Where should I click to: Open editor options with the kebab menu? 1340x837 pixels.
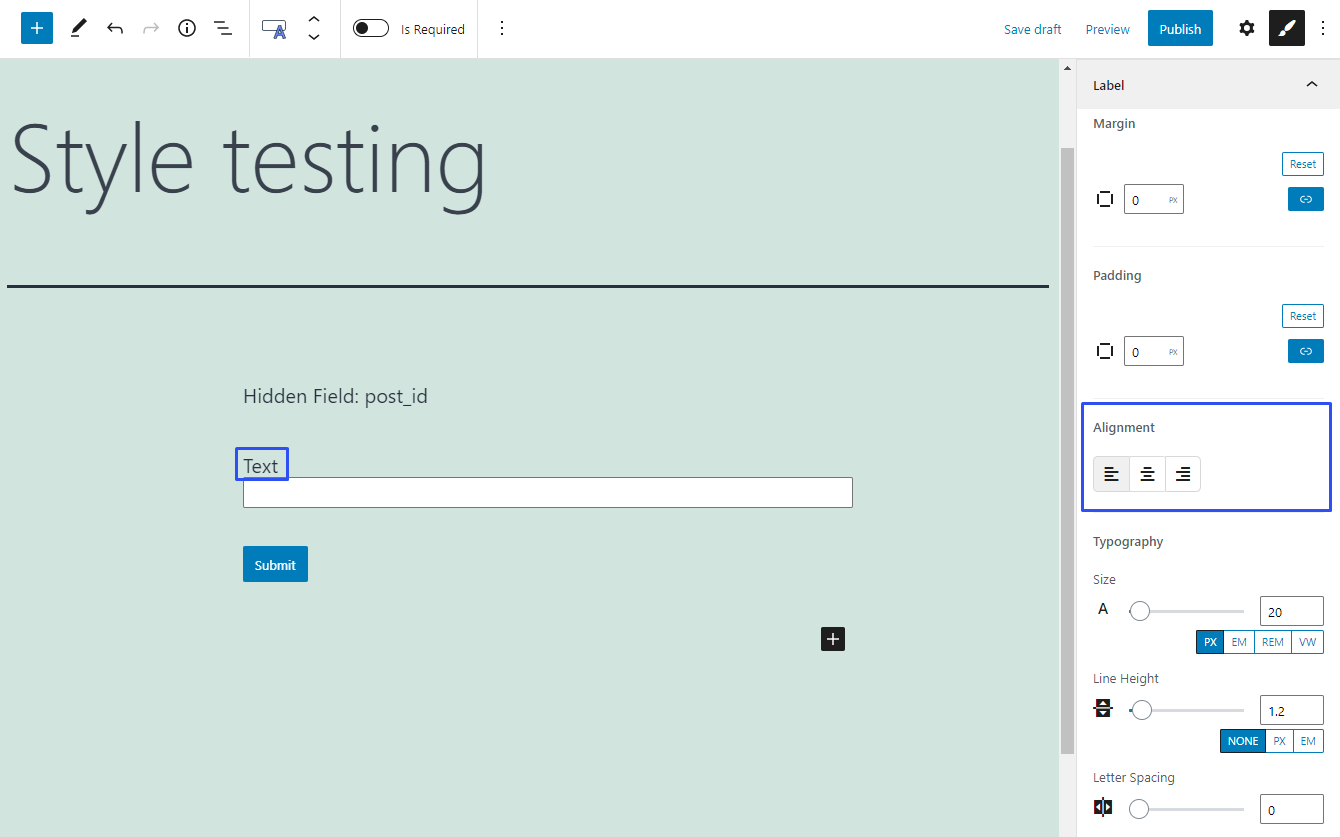click(1323, 28)
